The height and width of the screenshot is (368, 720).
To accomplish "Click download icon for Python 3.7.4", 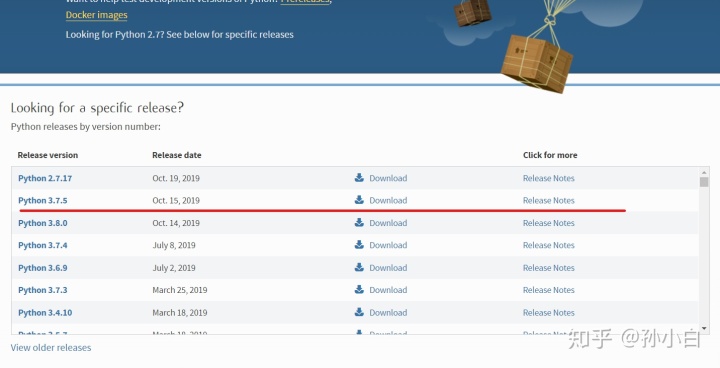I will pos(359,244).
